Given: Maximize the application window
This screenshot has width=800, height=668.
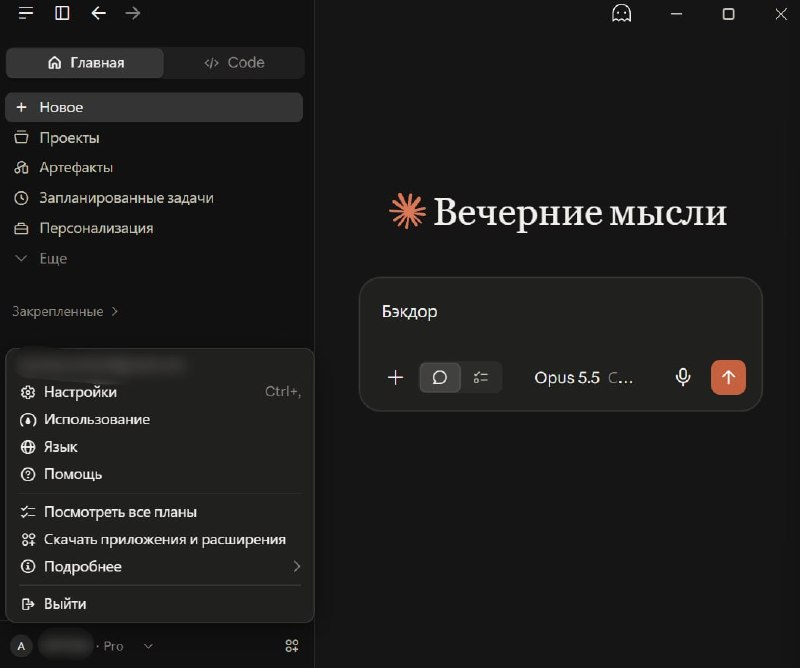Looking at the screenshot, I should [729, 14].
